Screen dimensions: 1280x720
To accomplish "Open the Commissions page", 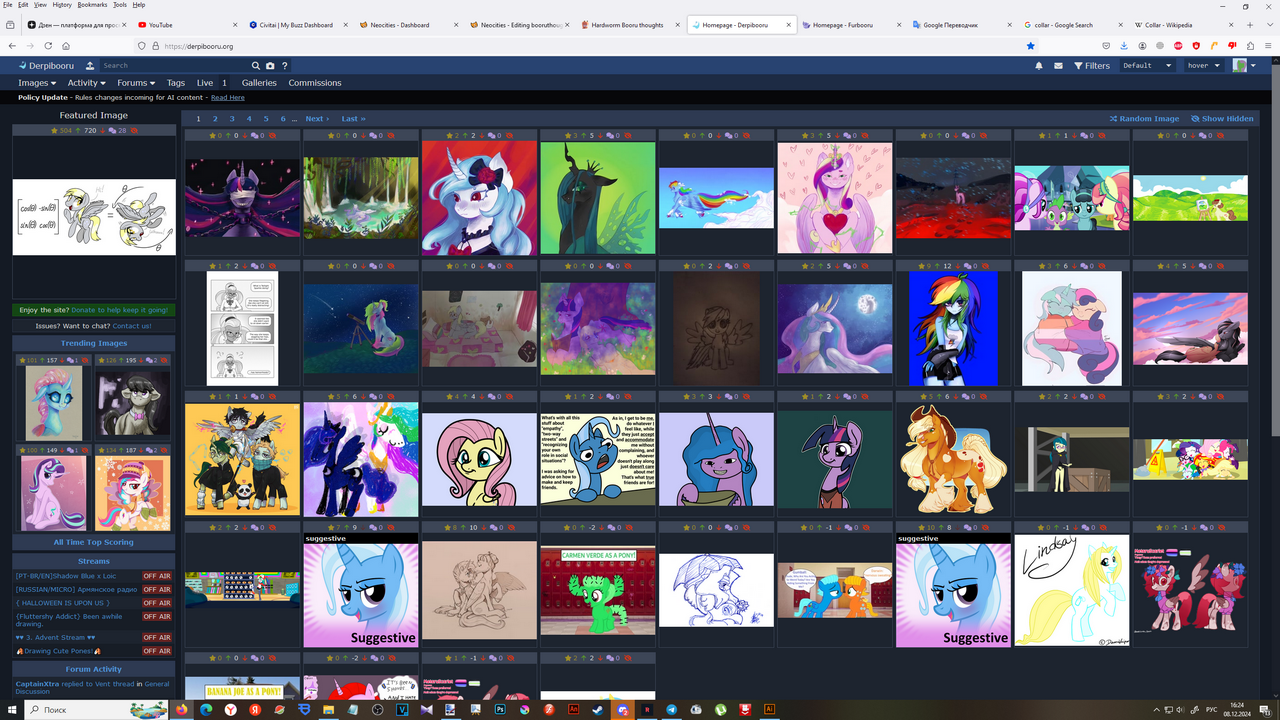I will [x=315, y=83].
